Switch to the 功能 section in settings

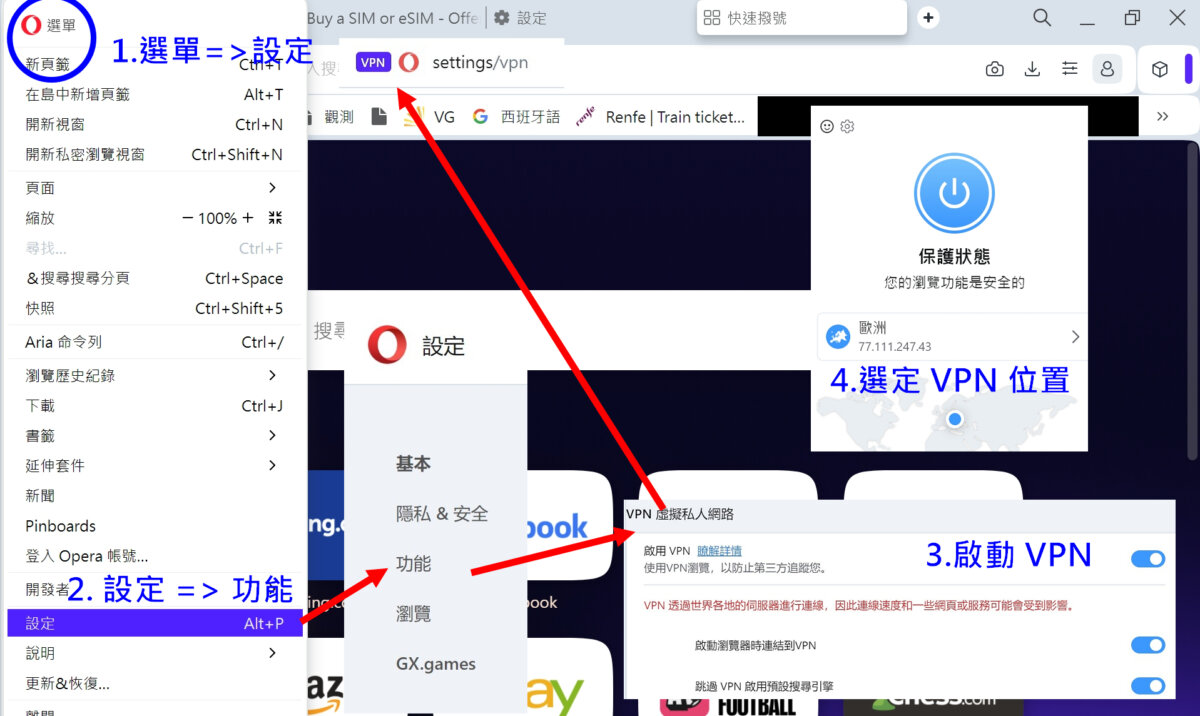pyautogui.click(x=413, y=563)
